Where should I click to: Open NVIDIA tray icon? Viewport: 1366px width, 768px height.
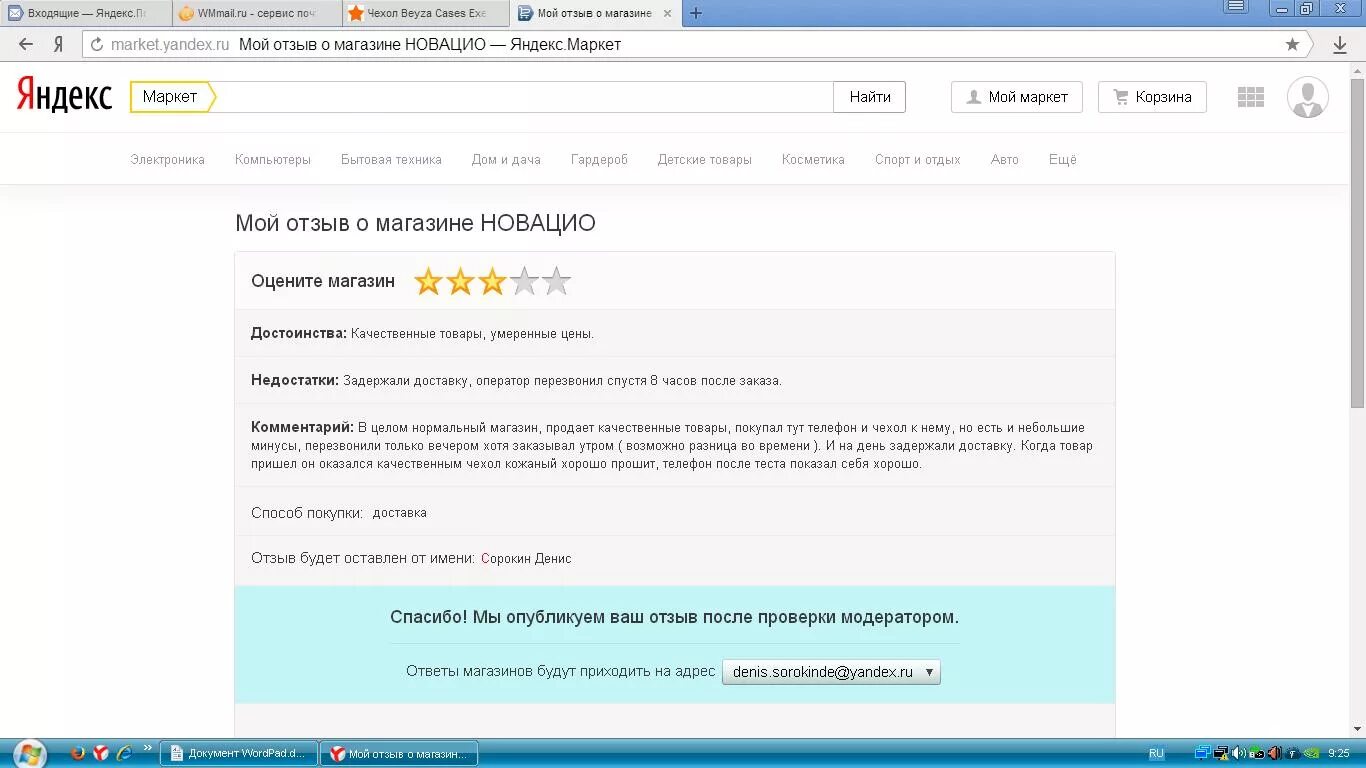[1311, 753]
